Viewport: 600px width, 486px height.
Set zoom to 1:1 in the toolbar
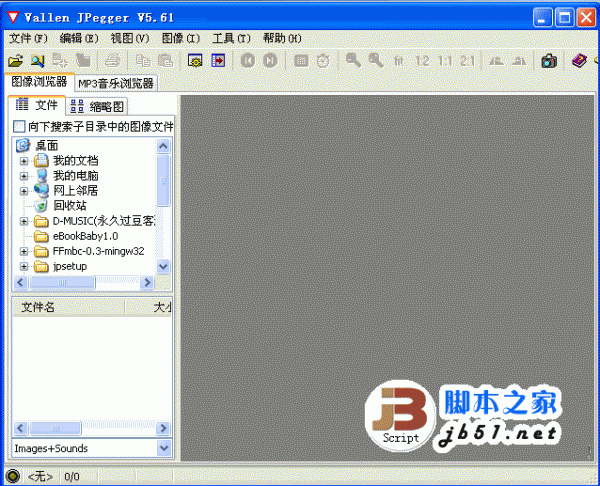(x=445, y=61)
